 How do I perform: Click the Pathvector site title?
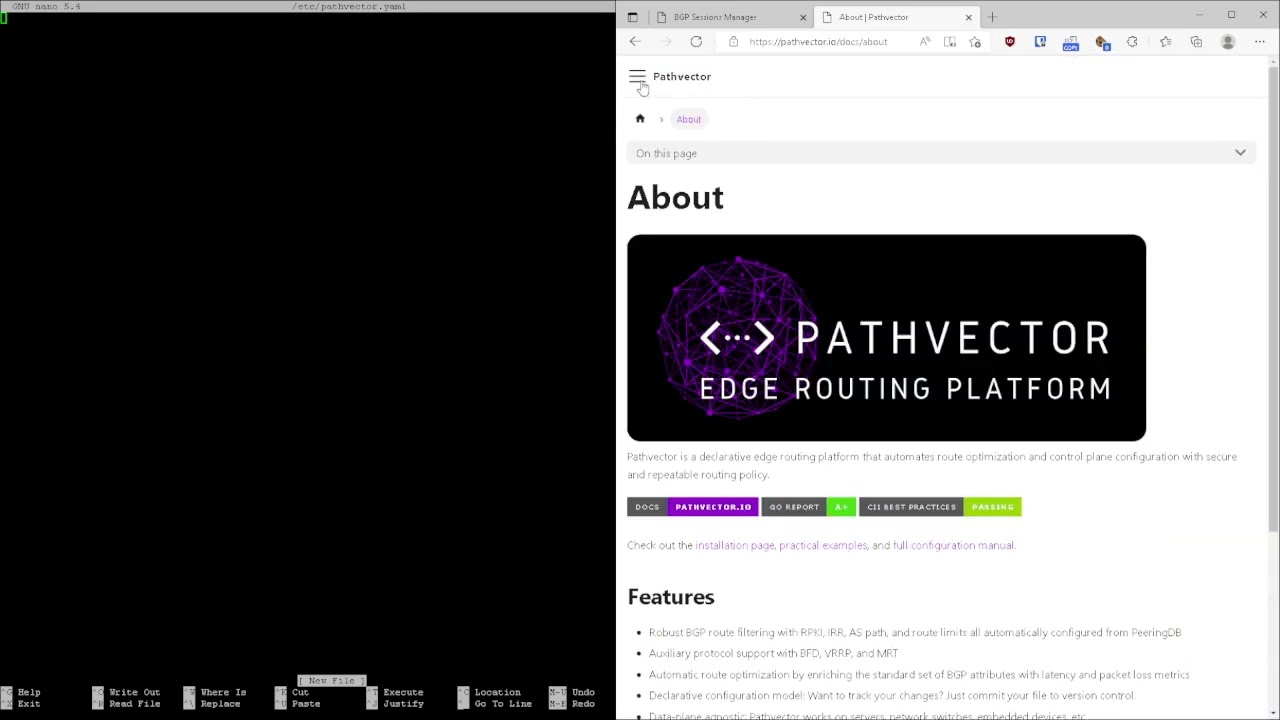(x=682, y=76)
